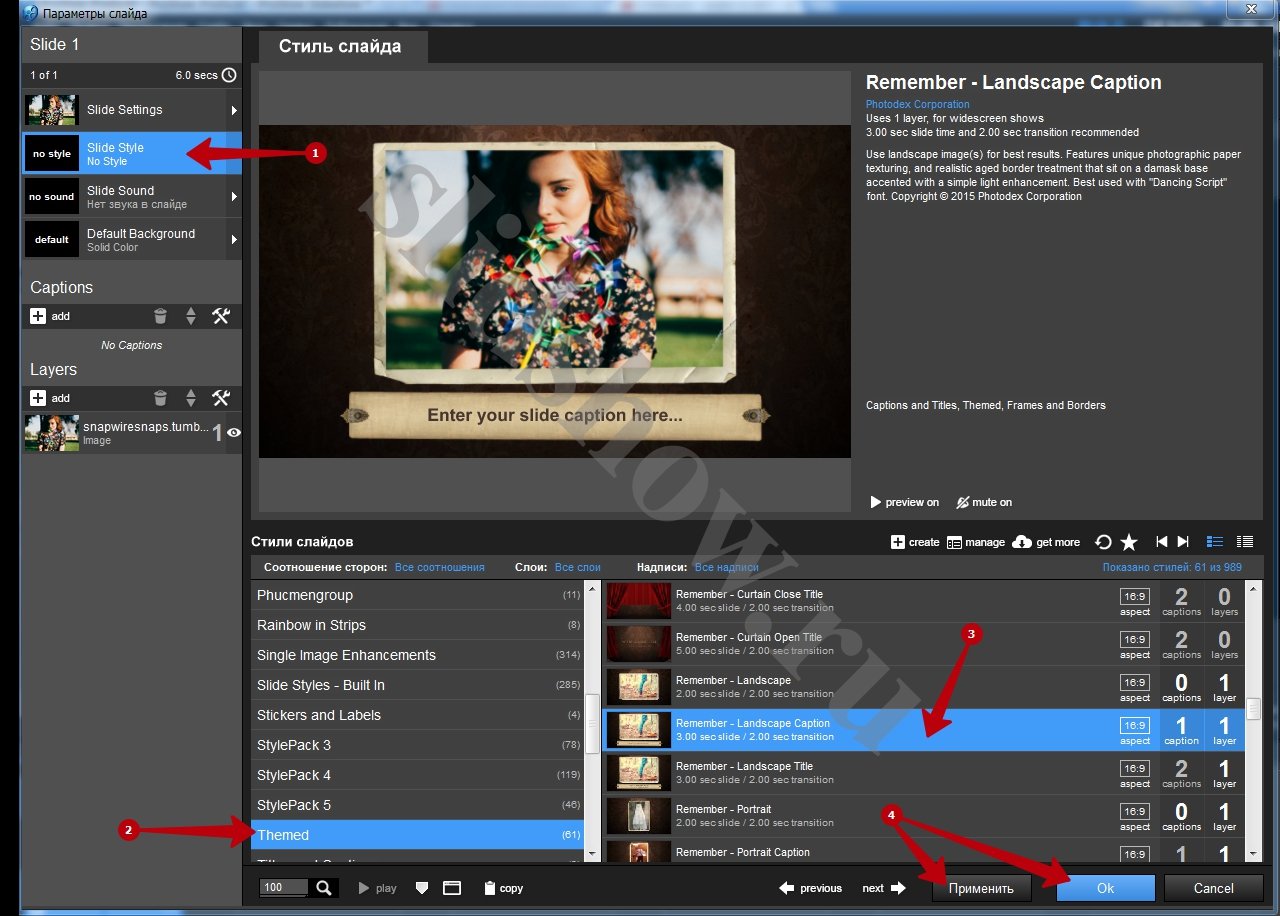This screenshot has width=1280, height=916.
Task: Open the tools icon in Captions toolbar
Action: point(222,316)
